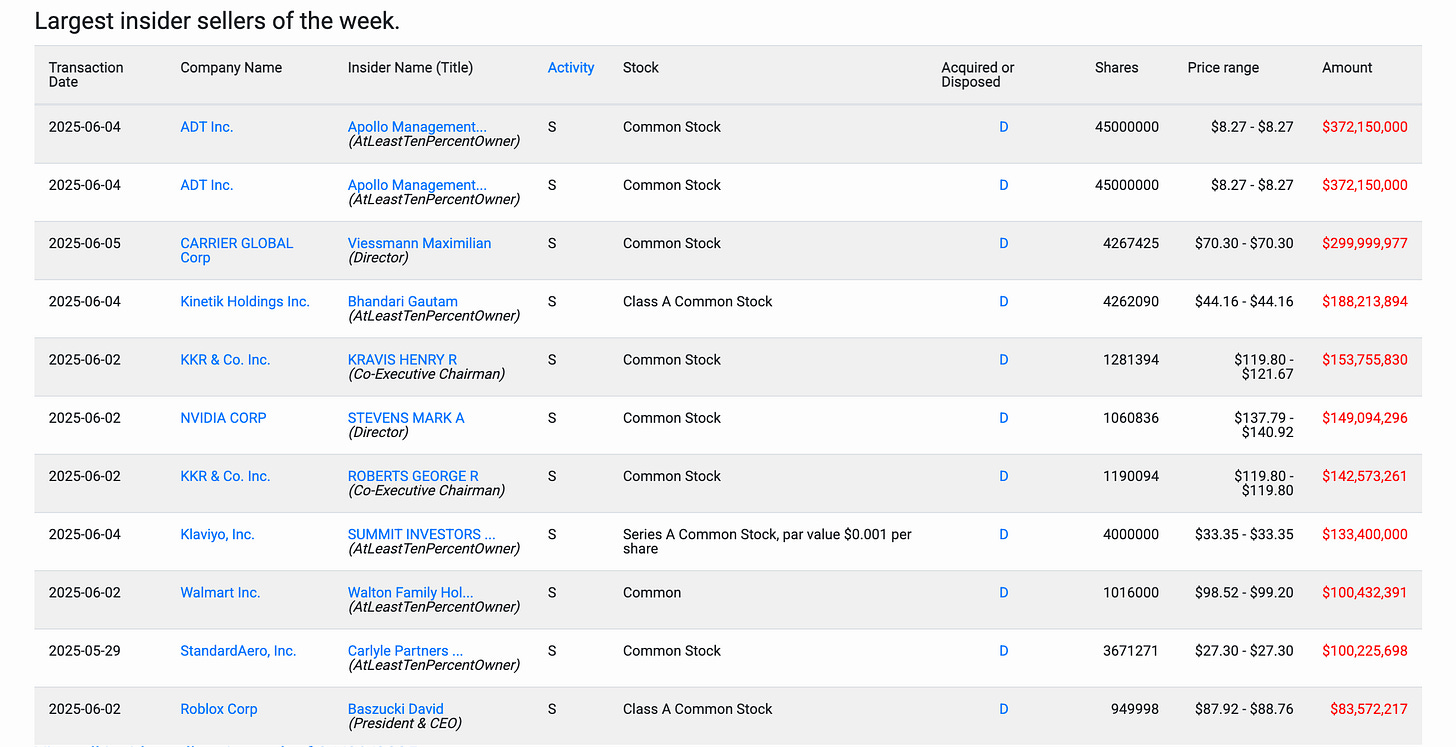Select shares value 4262090

point(1131,301)
